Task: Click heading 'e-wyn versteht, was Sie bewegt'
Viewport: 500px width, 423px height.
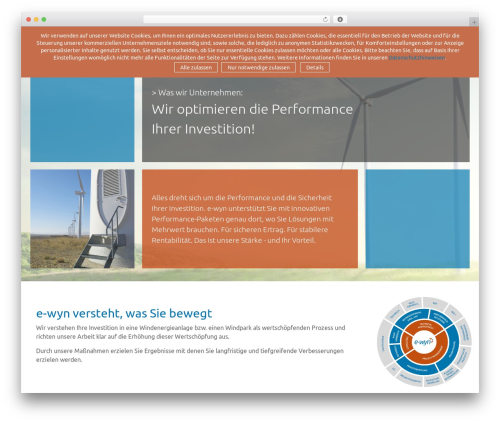Action: coord(124,313)
